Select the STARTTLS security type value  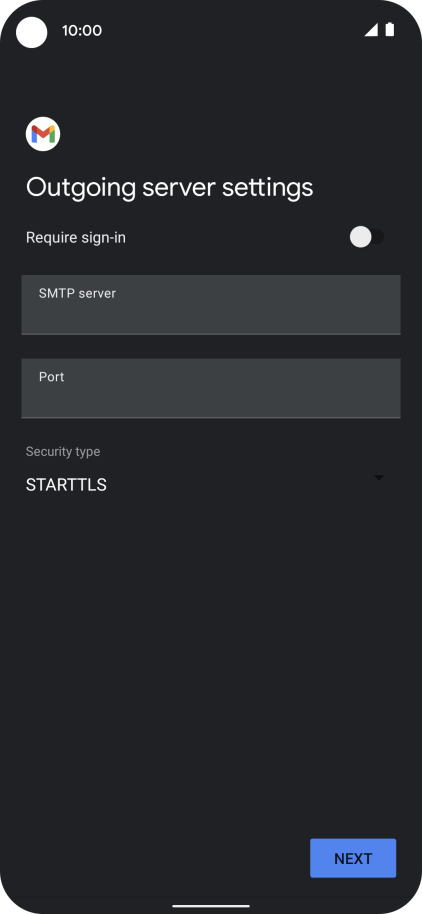(66, 485)
